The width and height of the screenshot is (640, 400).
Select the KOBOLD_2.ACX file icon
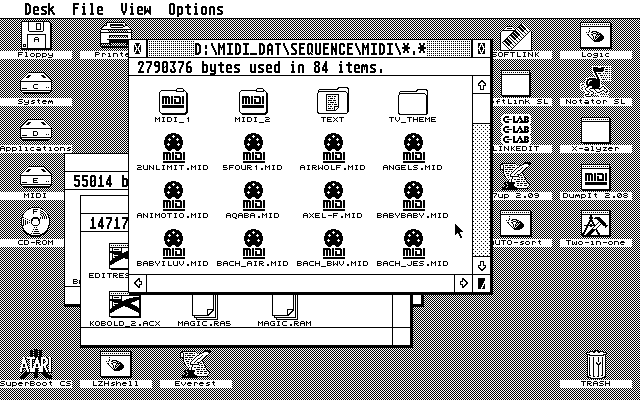pyautogui.click(x=124, y=304)
